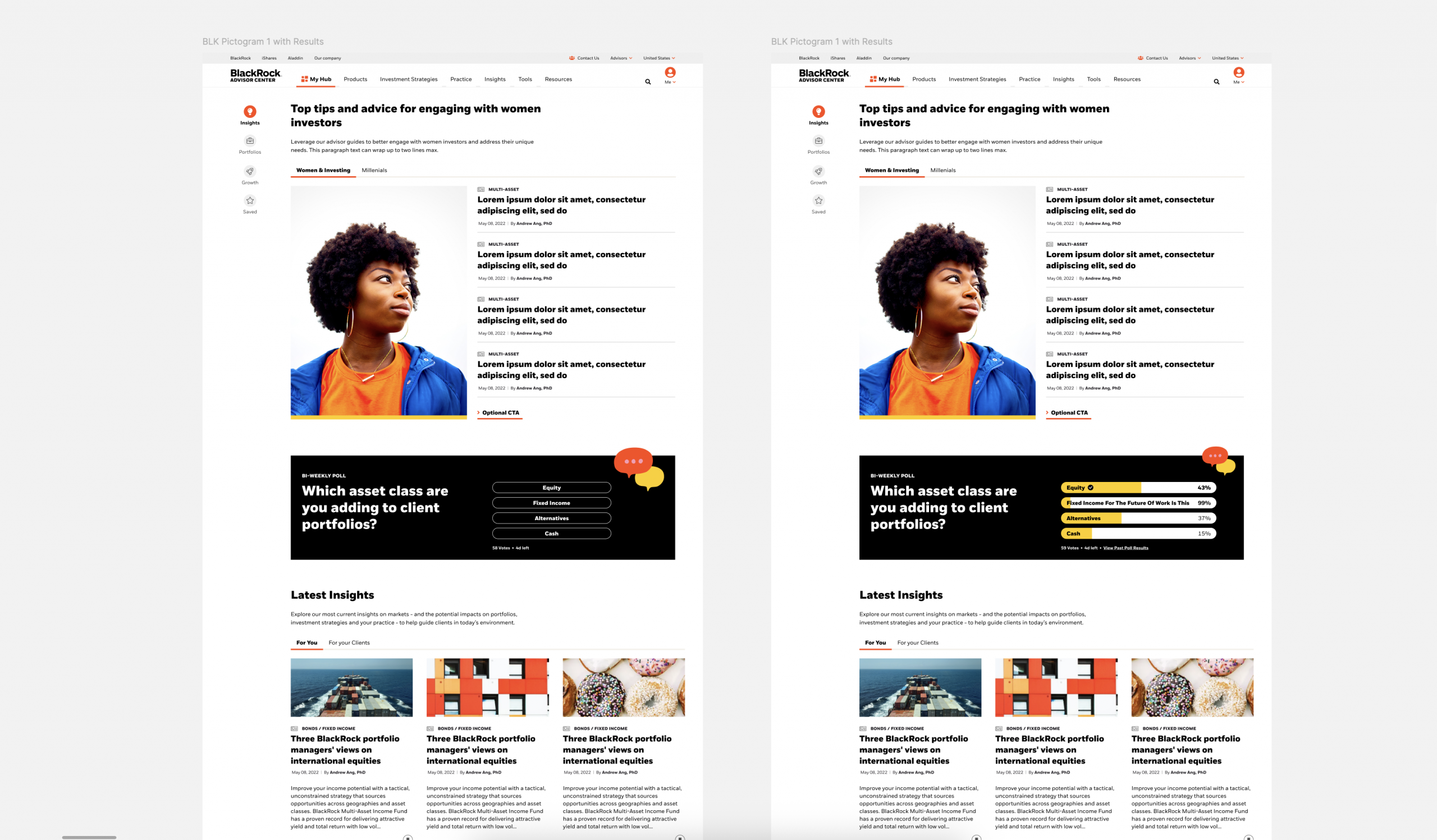The width and height of the screenshot is (1437, 840).
Task: Open Investment Strategies menu in left frame
Action: (x=409, y=79)
